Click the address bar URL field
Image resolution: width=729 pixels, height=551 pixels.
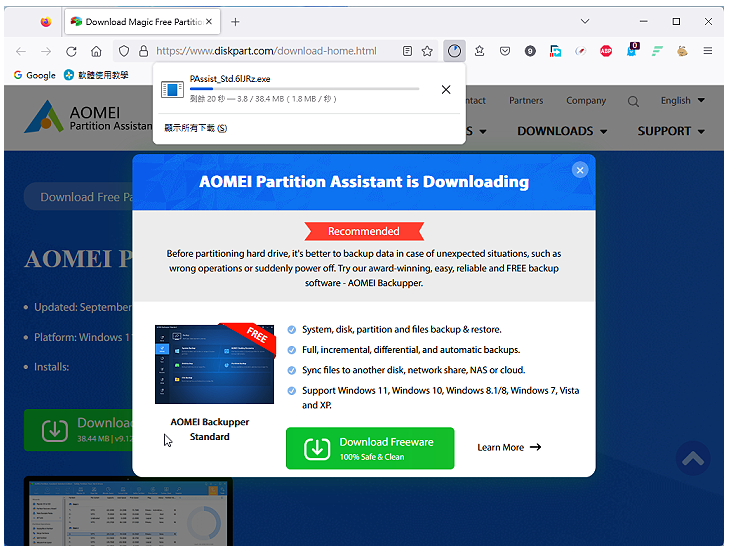click(x=266, y=51)
